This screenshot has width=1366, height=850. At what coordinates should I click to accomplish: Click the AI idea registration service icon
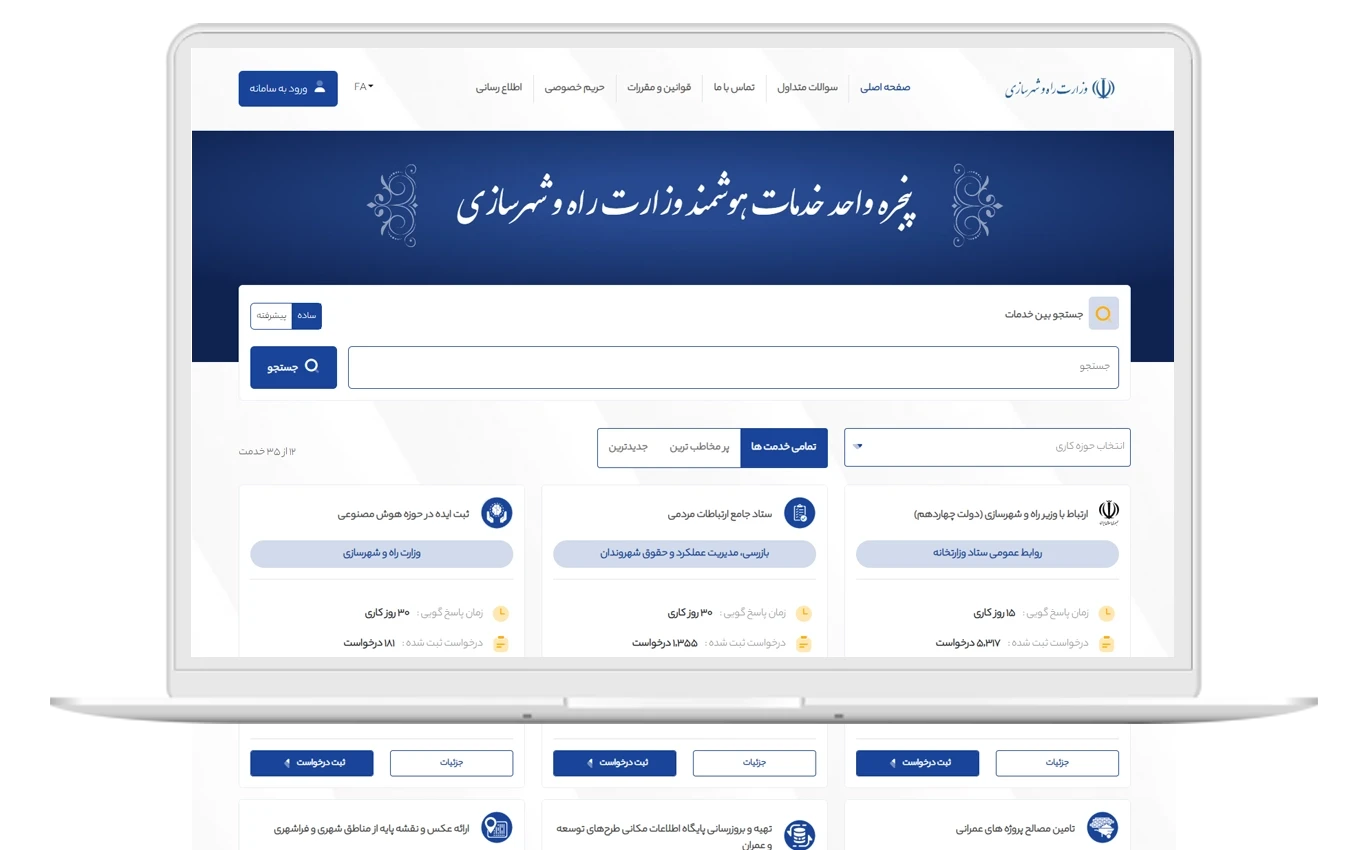[497, 514]
